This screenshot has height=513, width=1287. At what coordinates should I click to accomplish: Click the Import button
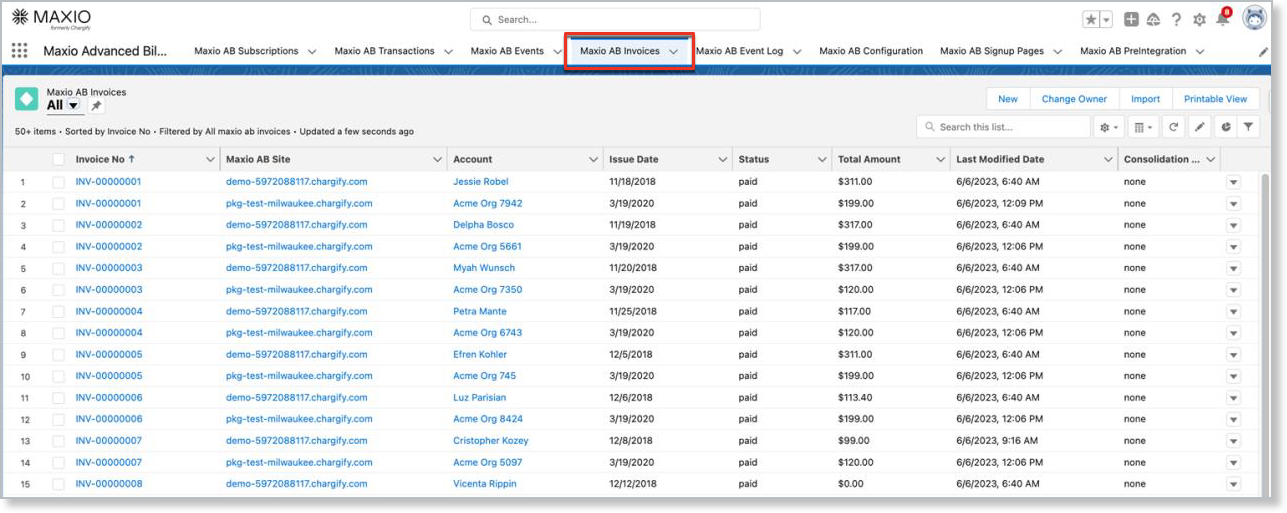click(x=1145, y=99)
